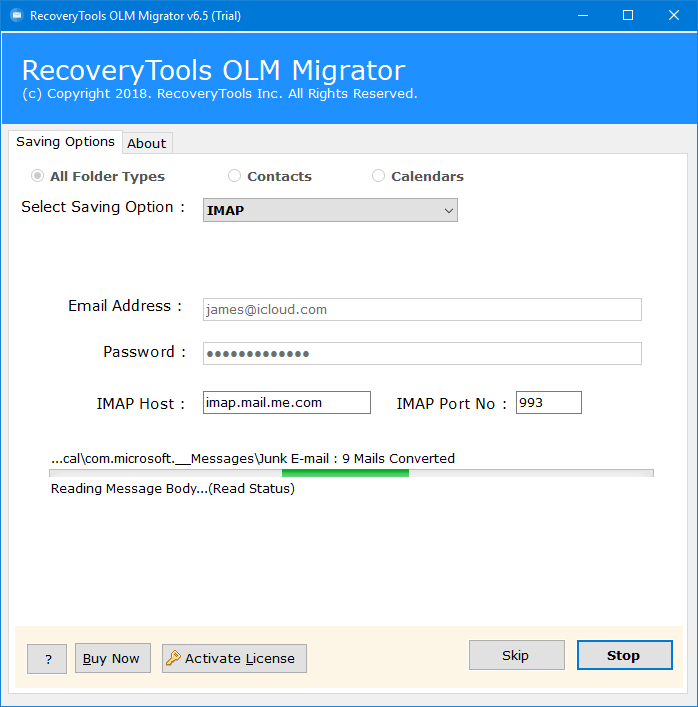Click 'Reading Message Body...(Read Status)' text
698x707 pixels.
click(x=173, y=489)
